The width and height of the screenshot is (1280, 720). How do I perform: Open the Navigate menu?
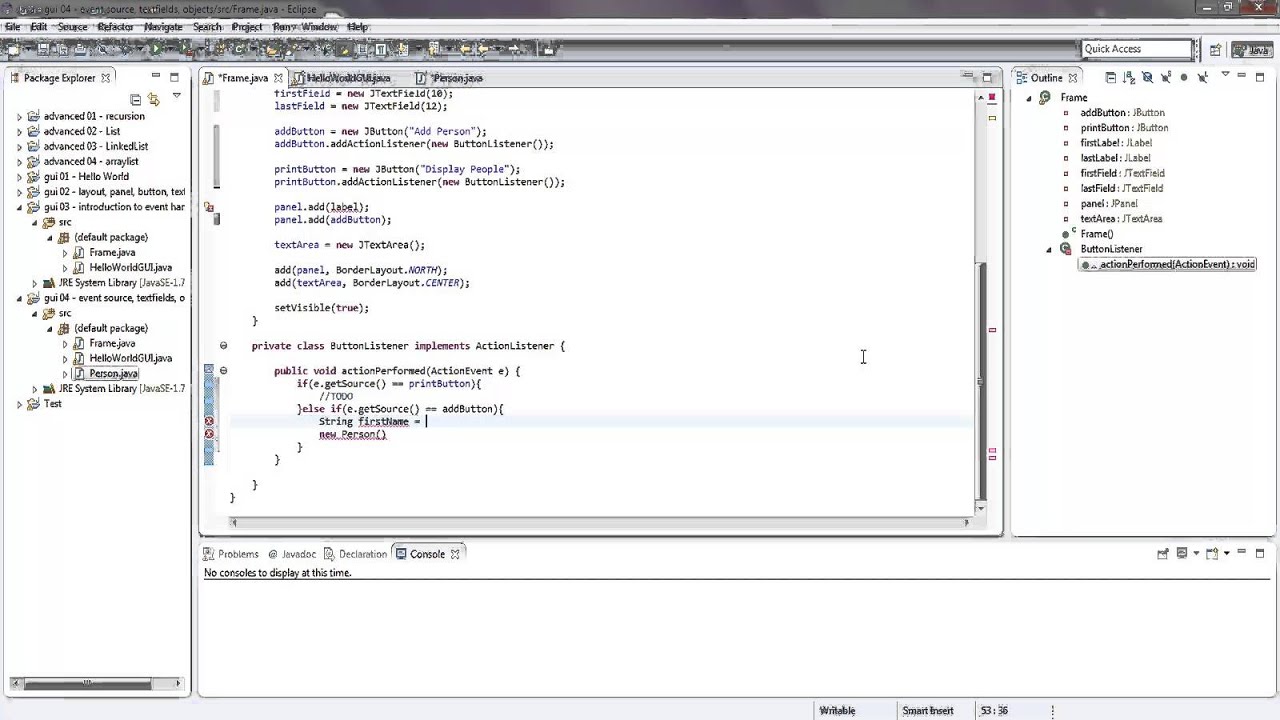point(163,26)
